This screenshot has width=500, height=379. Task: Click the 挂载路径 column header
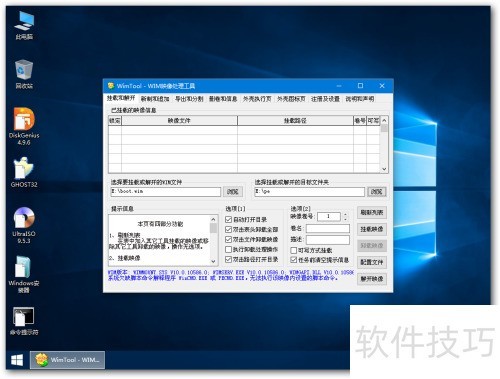point(295,121)
